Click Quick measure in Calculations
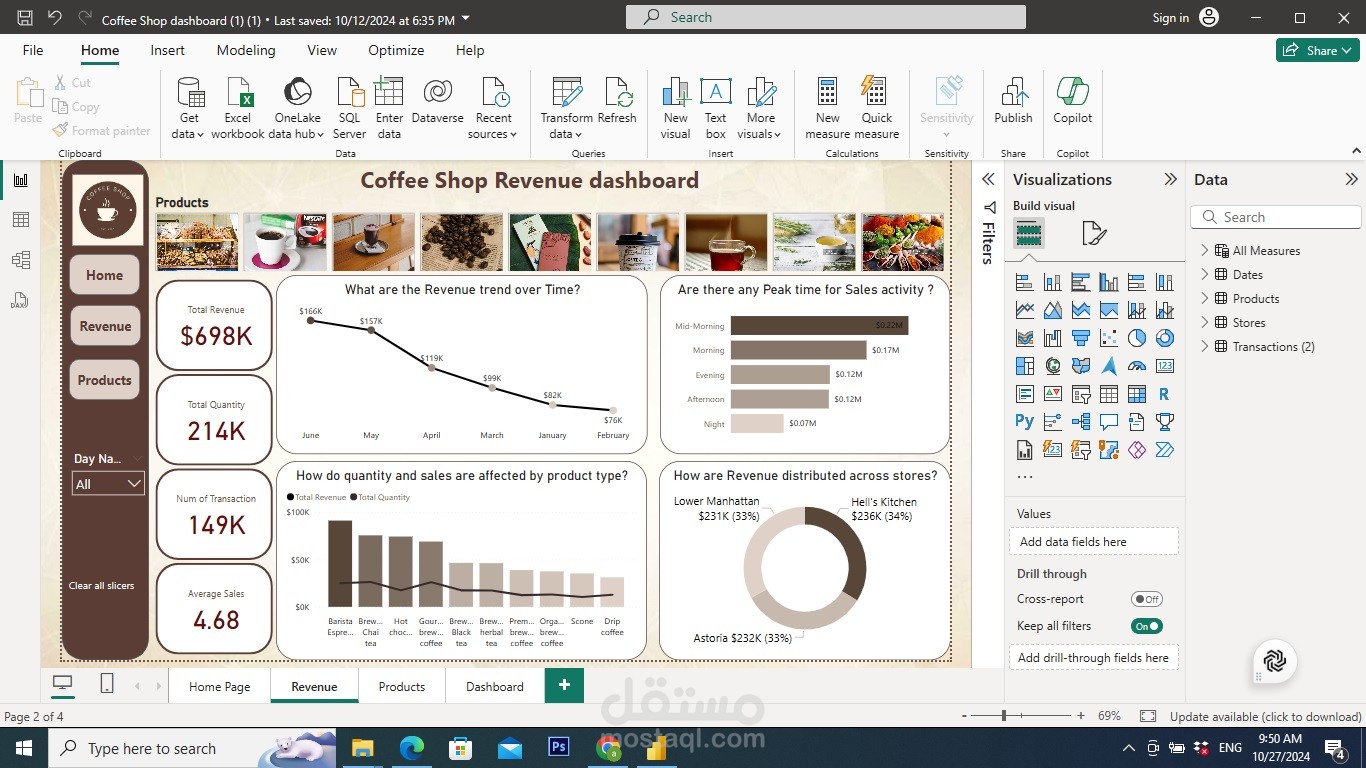Screen dimensions: 1366x768 pos(876,109)
